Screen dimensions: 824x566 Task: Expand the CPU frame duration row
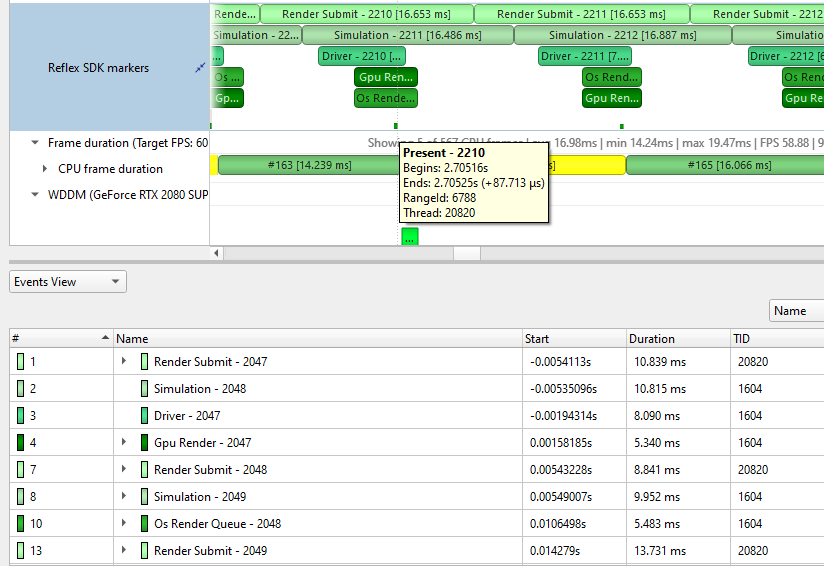pyautogui.click(x=45, y=169)
